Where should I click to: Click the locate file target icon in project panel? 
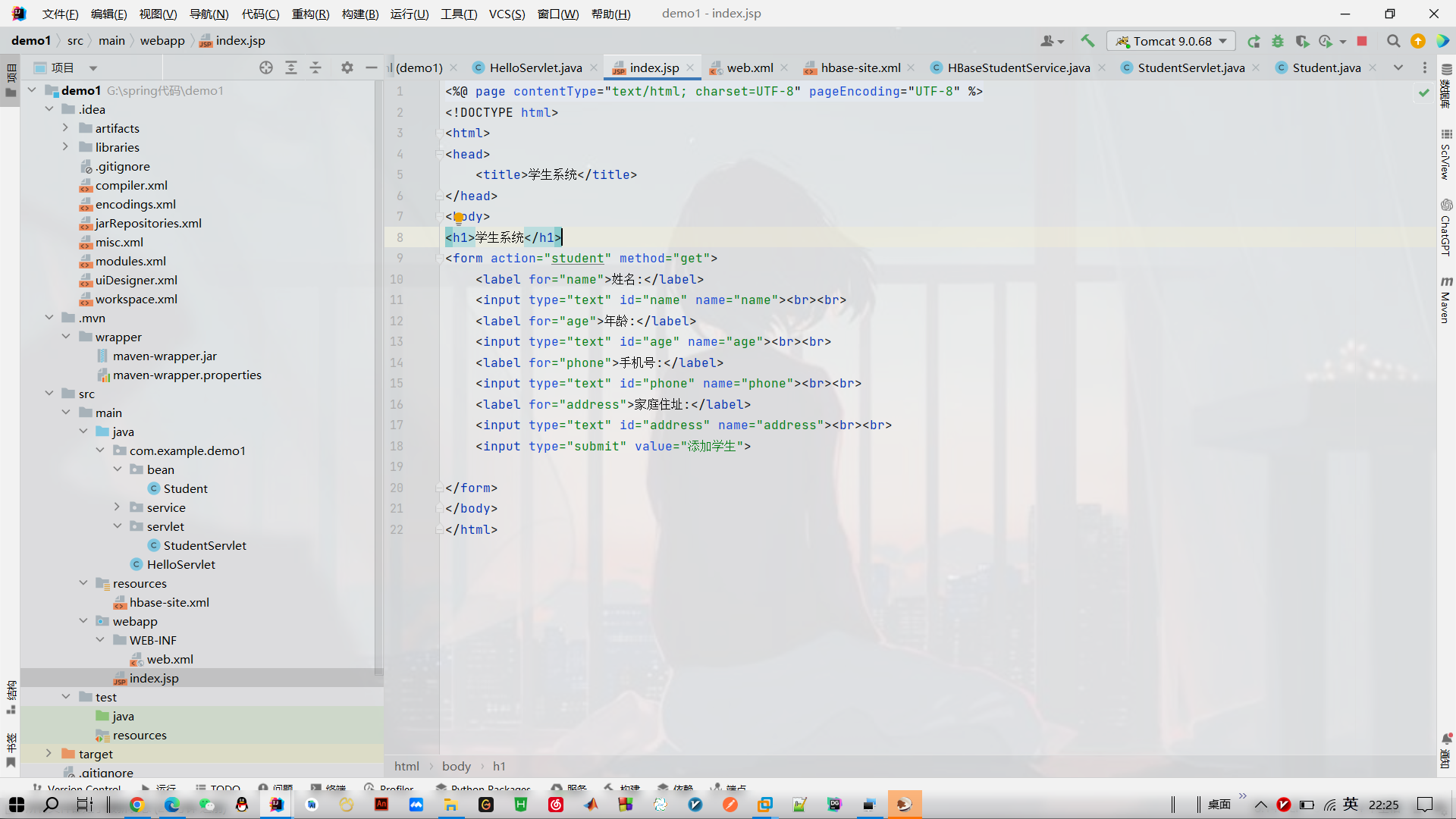265,67
